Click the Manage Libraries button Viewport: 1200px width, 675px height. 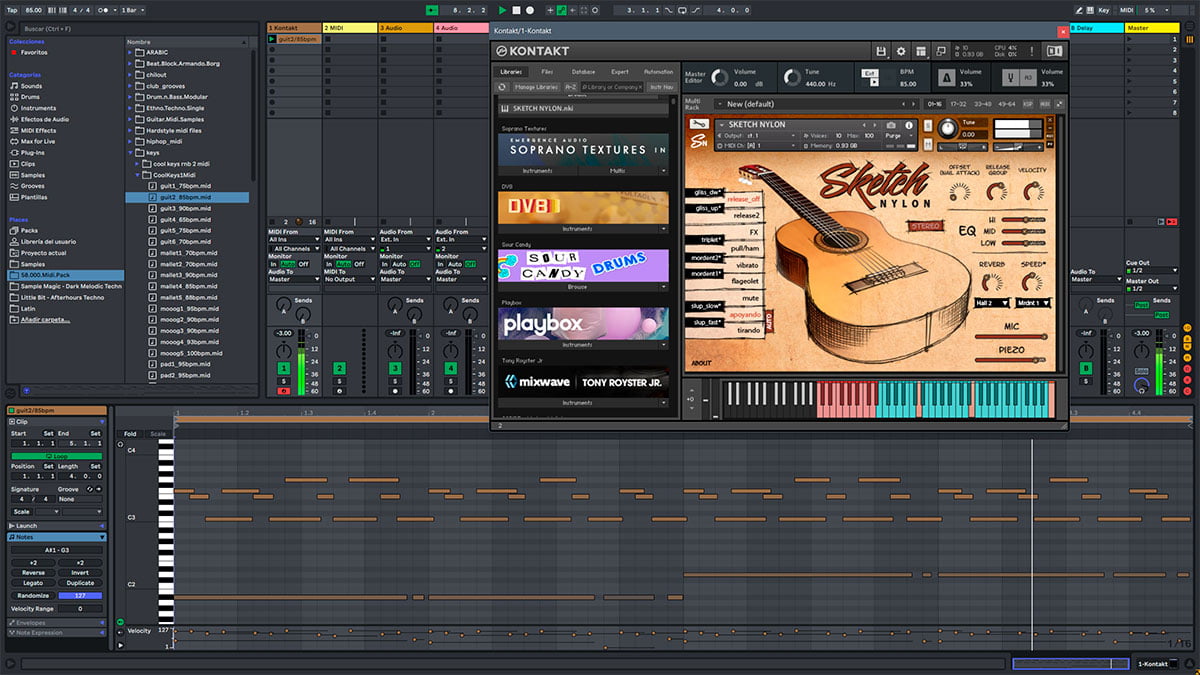tap(537, 87)
